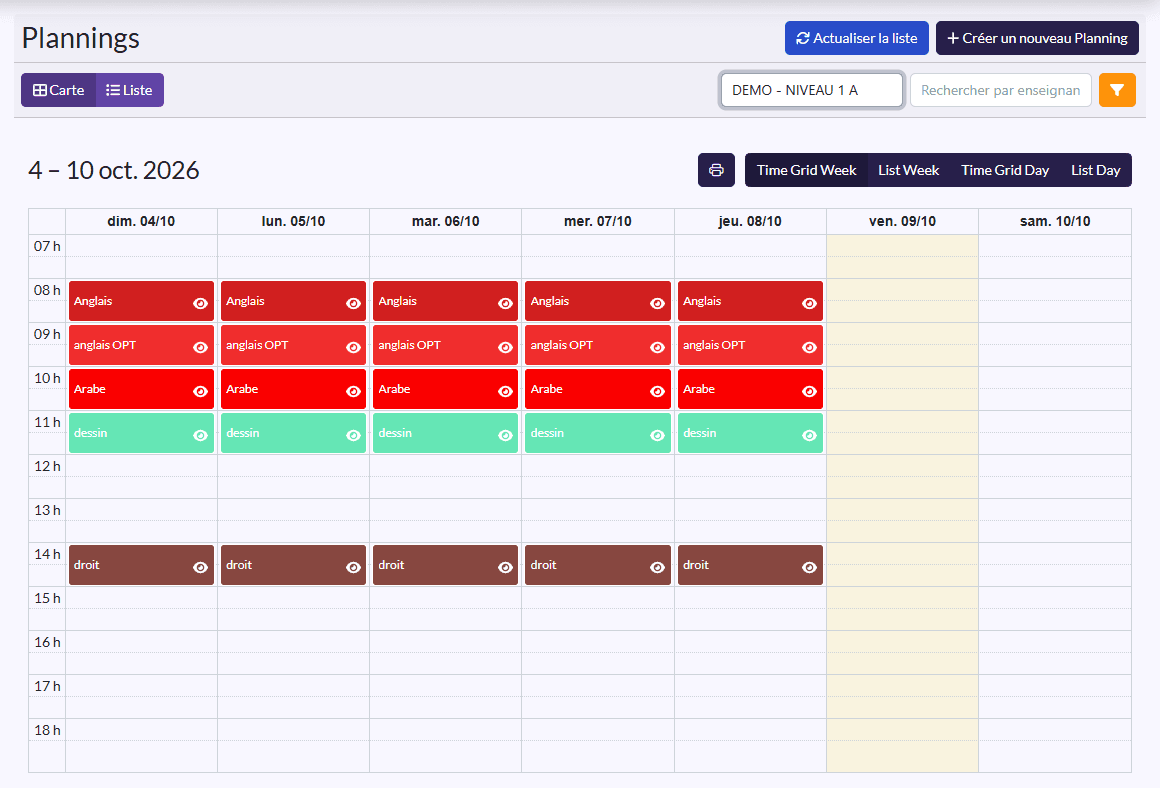Open eye icon of anglais OPT on mar. 06/10
Image resolution: width=1160 pixels, height=788 pixels.
[x=505, y=347]
